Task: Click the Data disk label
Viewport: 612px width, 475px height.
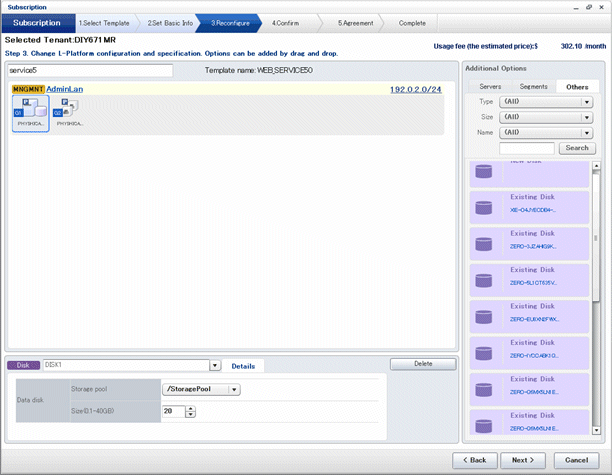Action: click(x=30, y=400)
